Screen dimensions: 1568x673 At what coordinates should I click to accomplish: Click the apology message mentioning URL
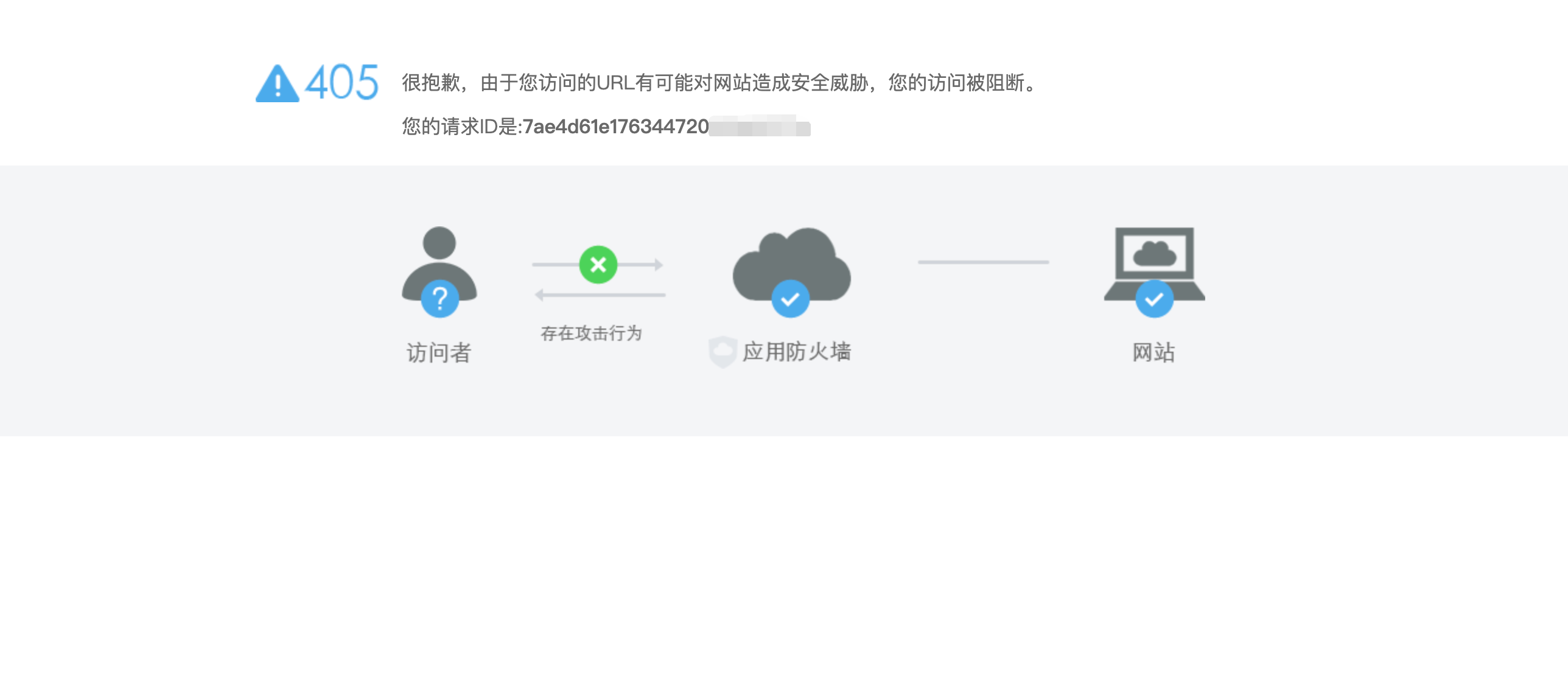click(721, 82)
